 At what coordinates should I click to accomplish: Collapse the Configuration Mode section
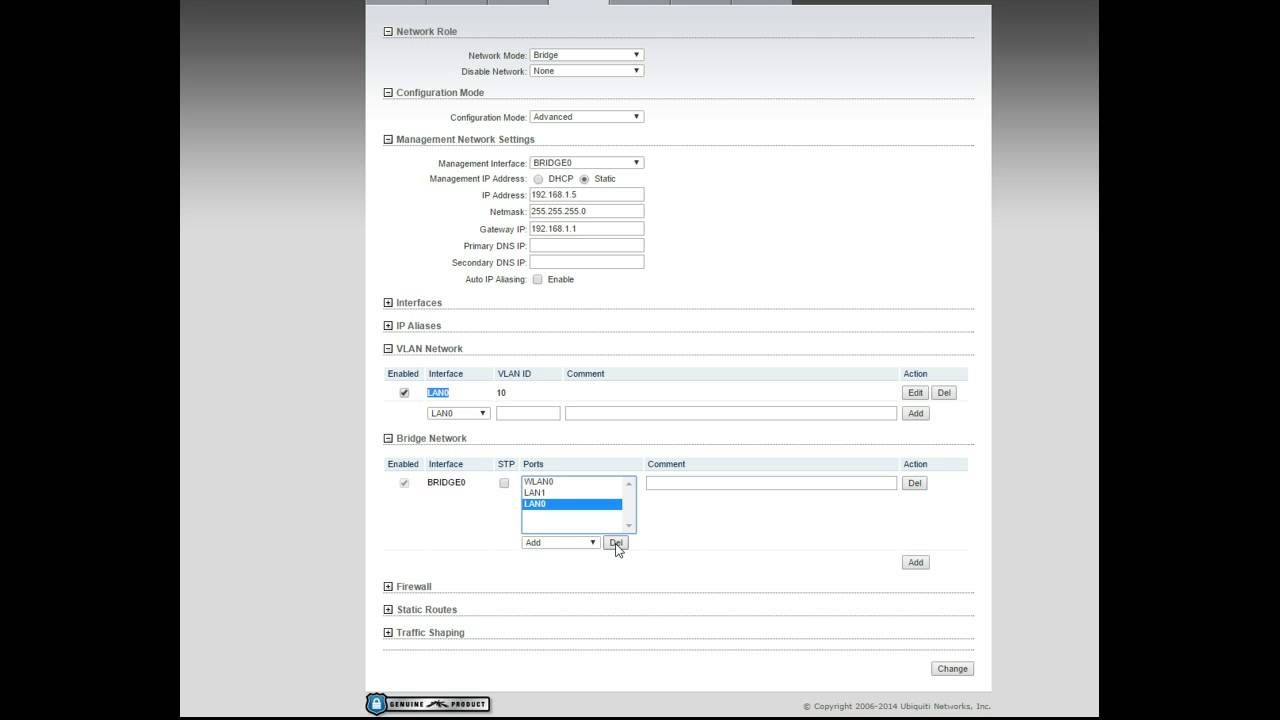(x=388, y=93)
